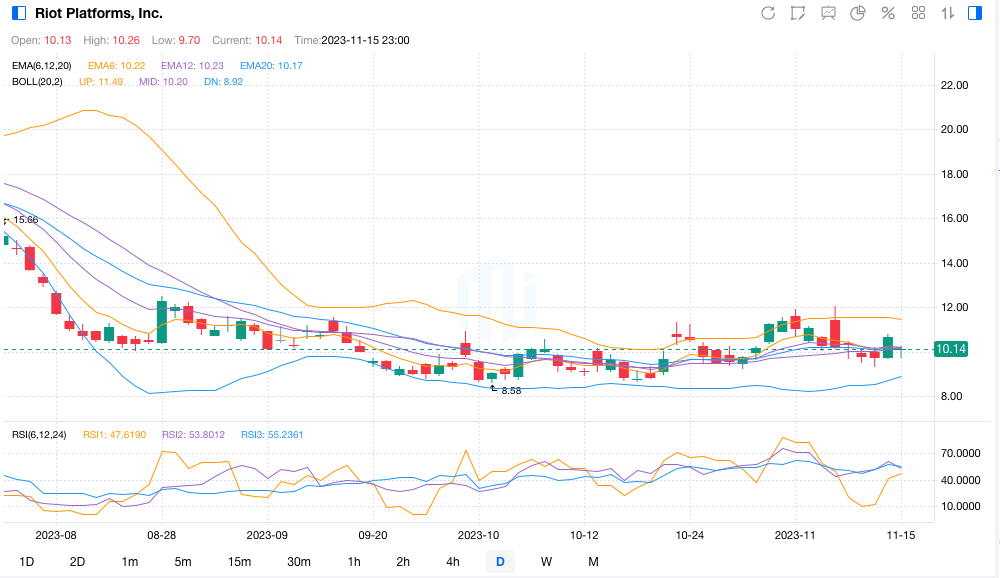Toggle left panel icon beside Riot Platforms
The width and height of the screenshot is (1000, 578).
coord(18,13)
